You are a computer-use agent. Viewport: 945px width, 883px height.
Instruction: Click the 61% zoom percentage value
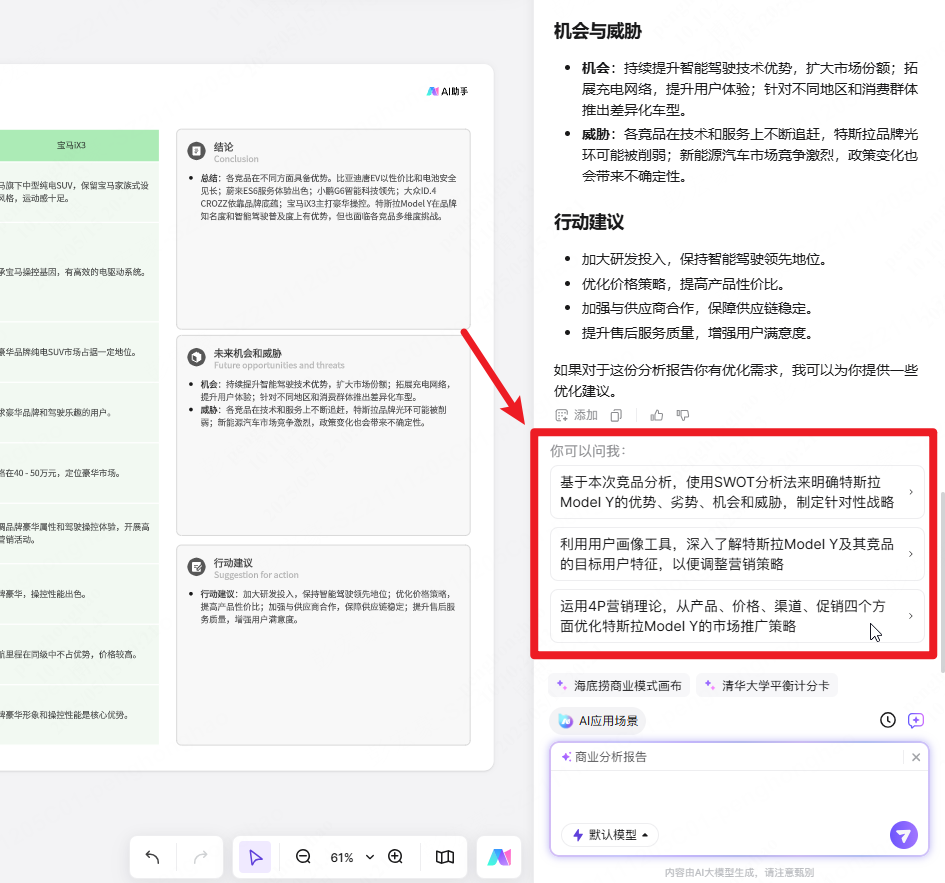click(342, 857)
